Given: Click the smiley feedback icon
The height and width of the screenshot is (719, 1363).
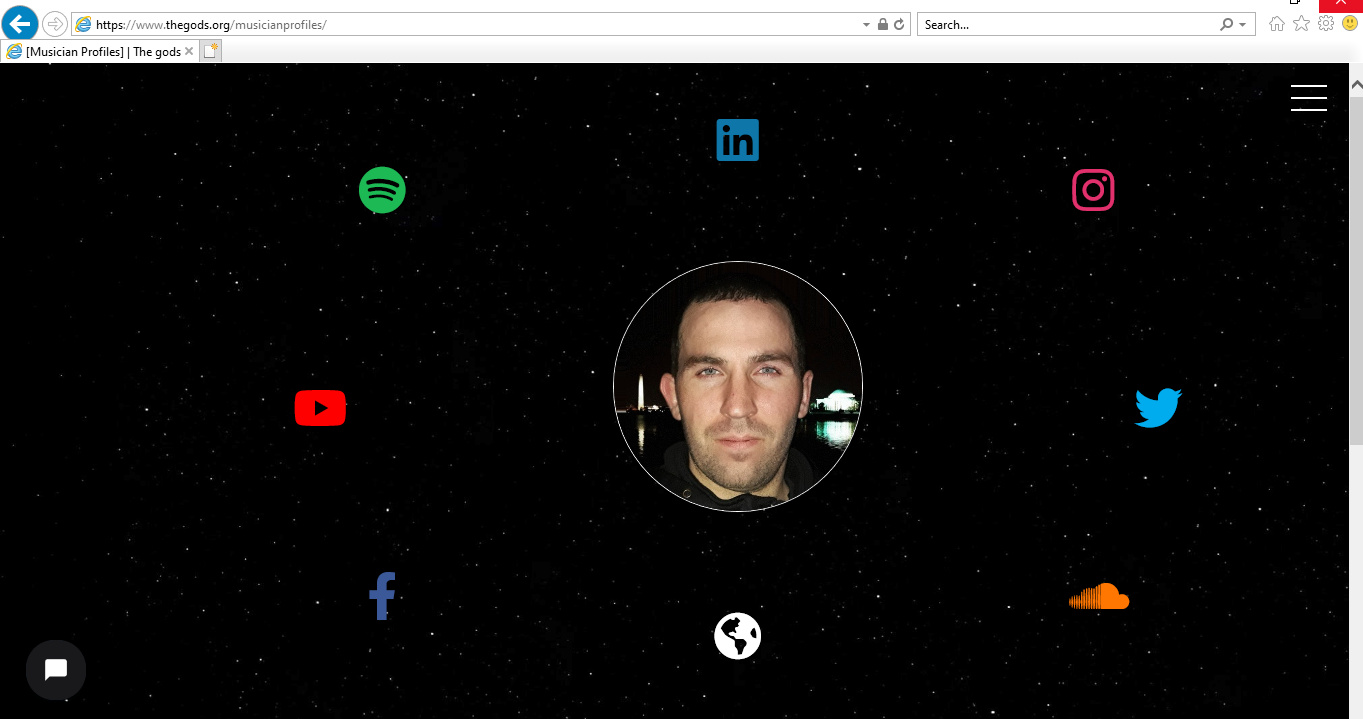Looking at the screenshot, I should tap(1350, 24).
